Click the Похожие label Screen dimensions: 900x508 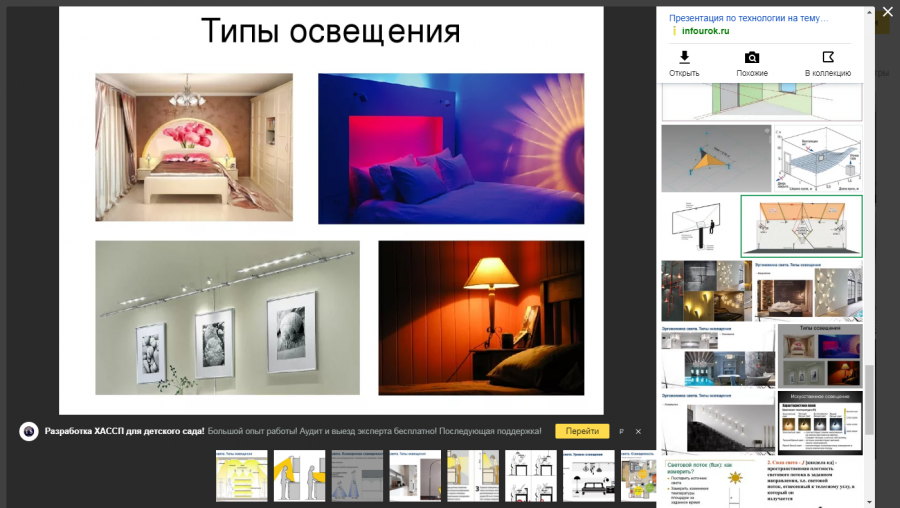(752, 73)
